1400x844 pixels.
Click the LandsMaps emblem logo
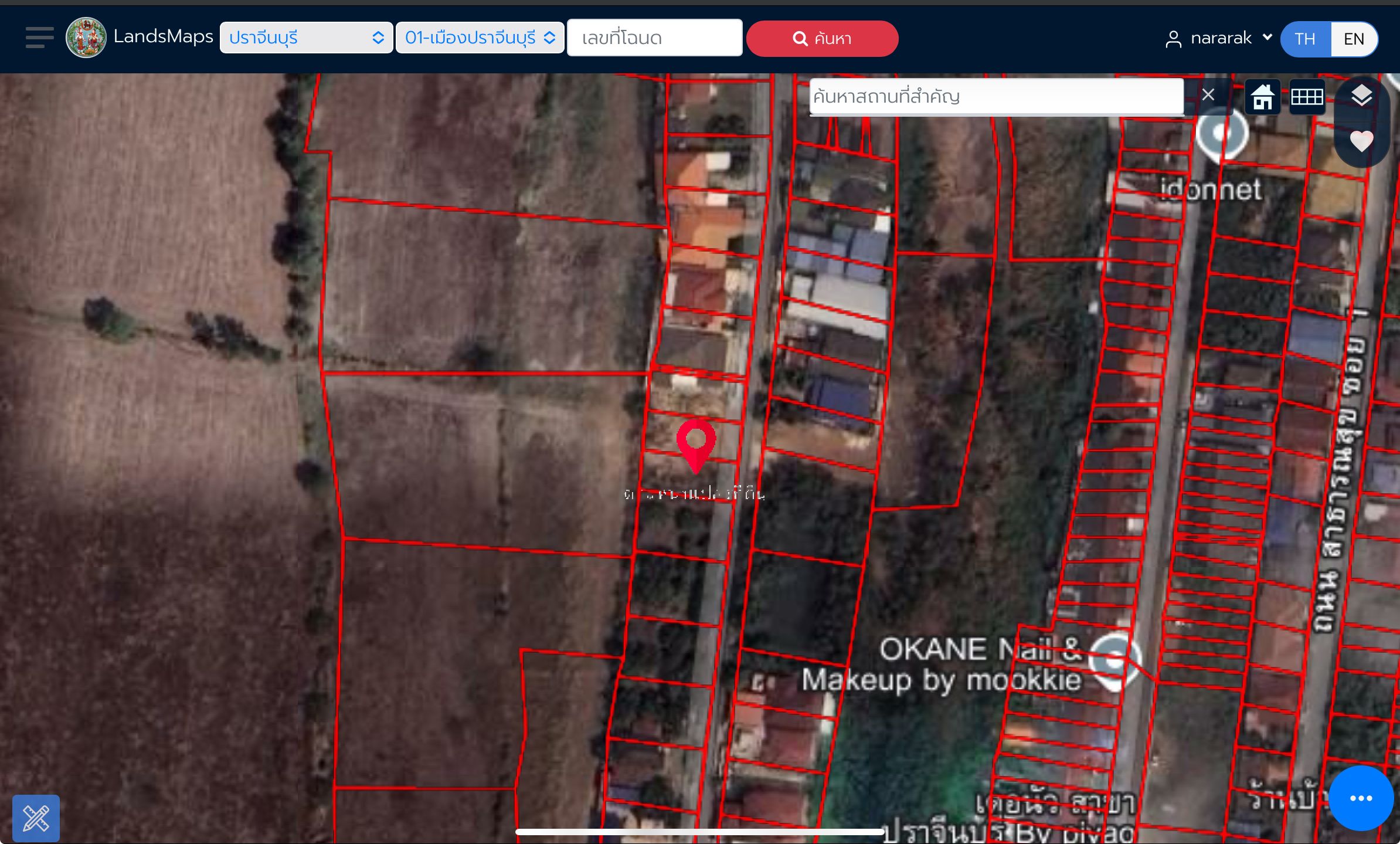tap(86, 38)
